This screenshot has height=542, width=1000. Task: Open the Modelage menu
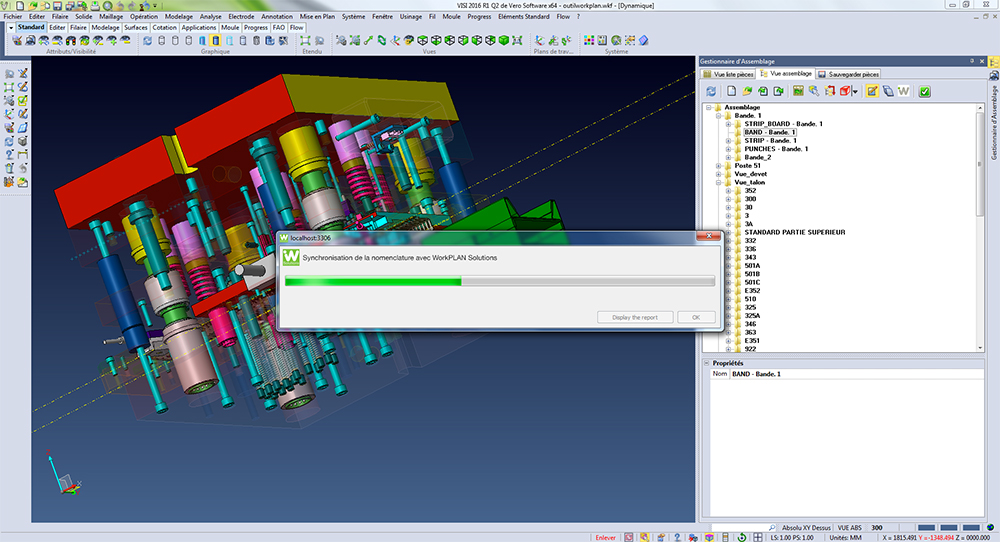point(179,17)
